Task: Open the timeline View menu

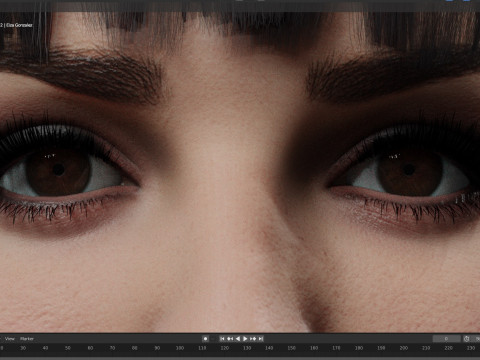Action: (x=10, y=339)
